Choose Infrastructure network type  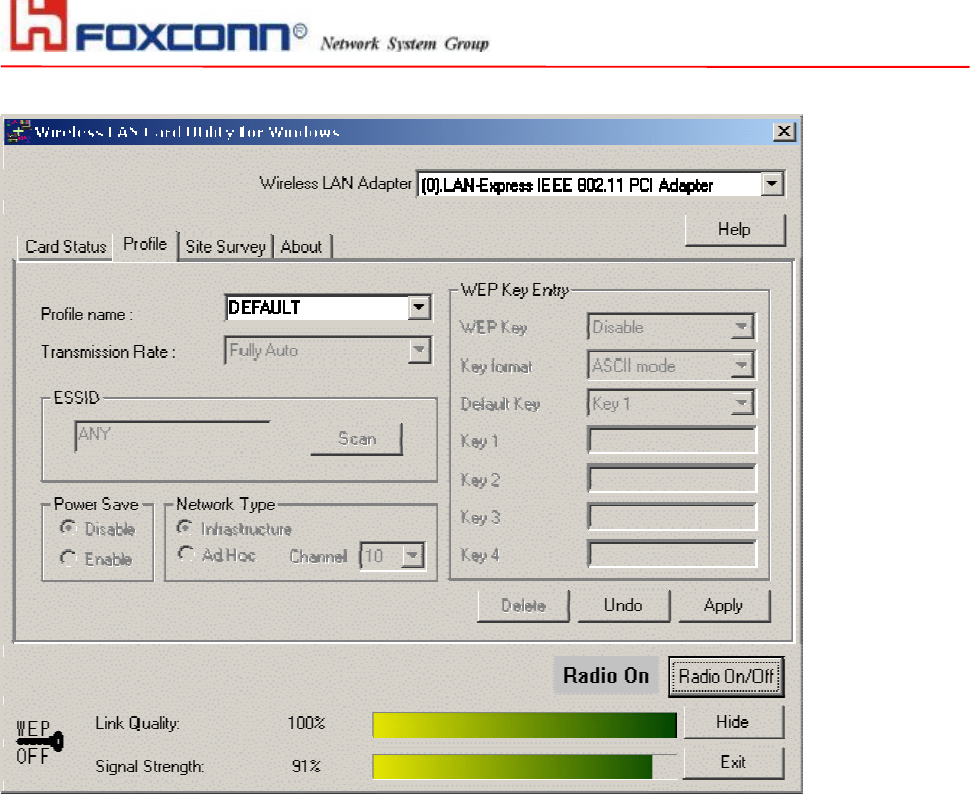(x=184, y=527)
